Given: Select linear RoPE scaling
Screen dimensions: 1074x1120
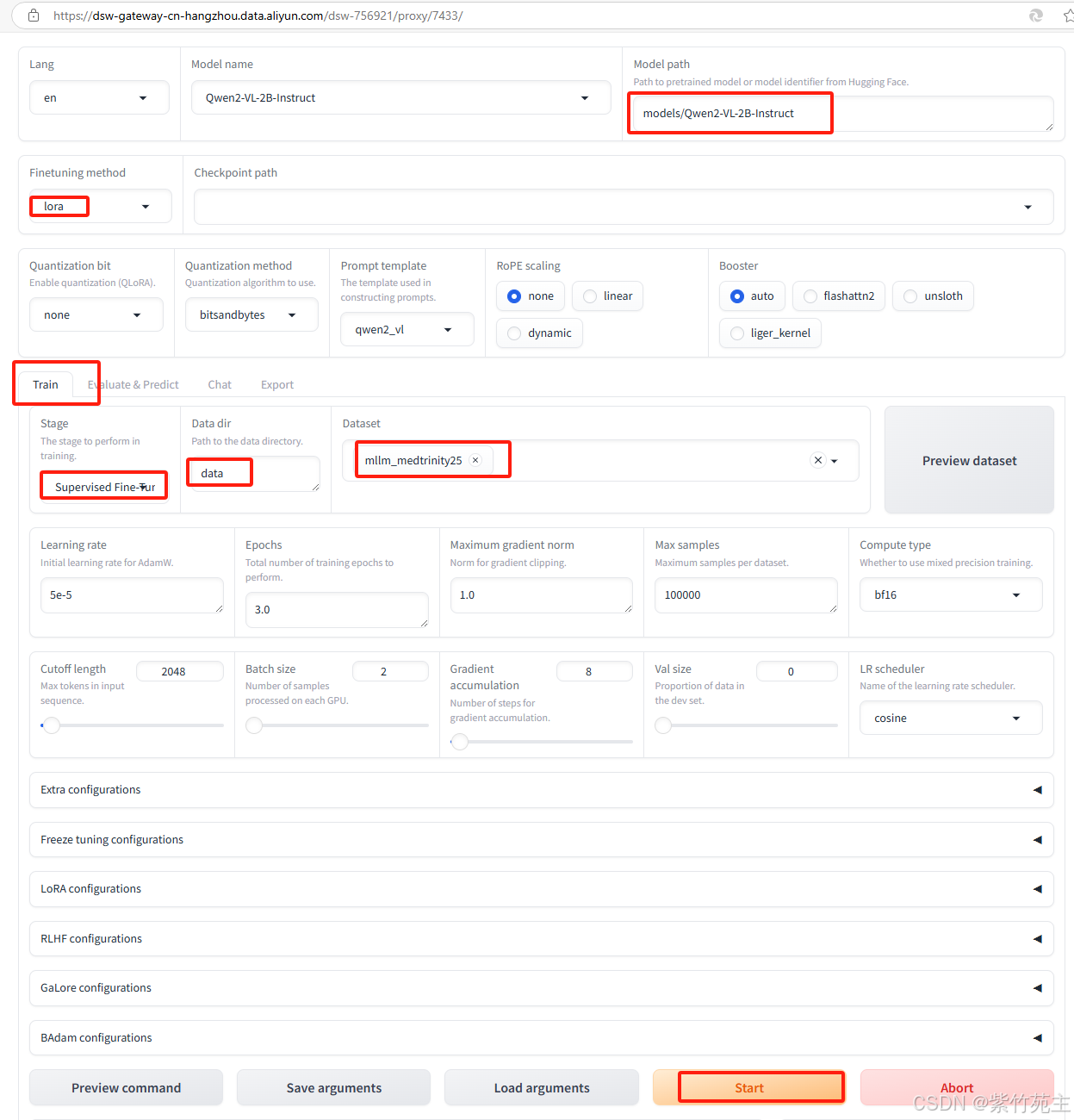Looking at the screenshot, I should pos(607,296).
